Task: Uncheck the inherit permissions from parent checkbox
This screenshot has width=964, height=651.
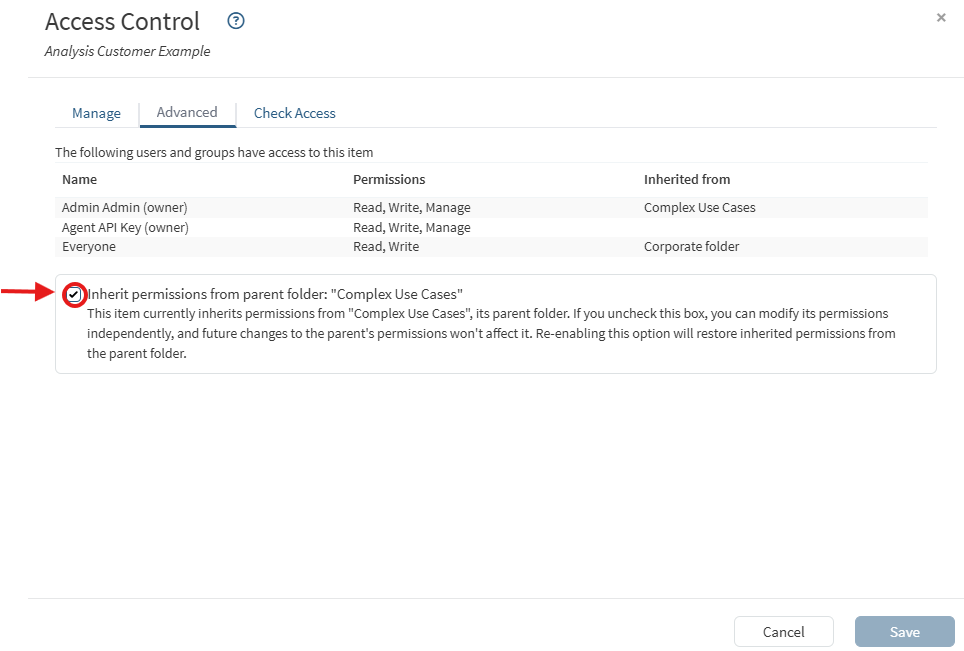Action: pyautogui.click(x=74, y=294)
